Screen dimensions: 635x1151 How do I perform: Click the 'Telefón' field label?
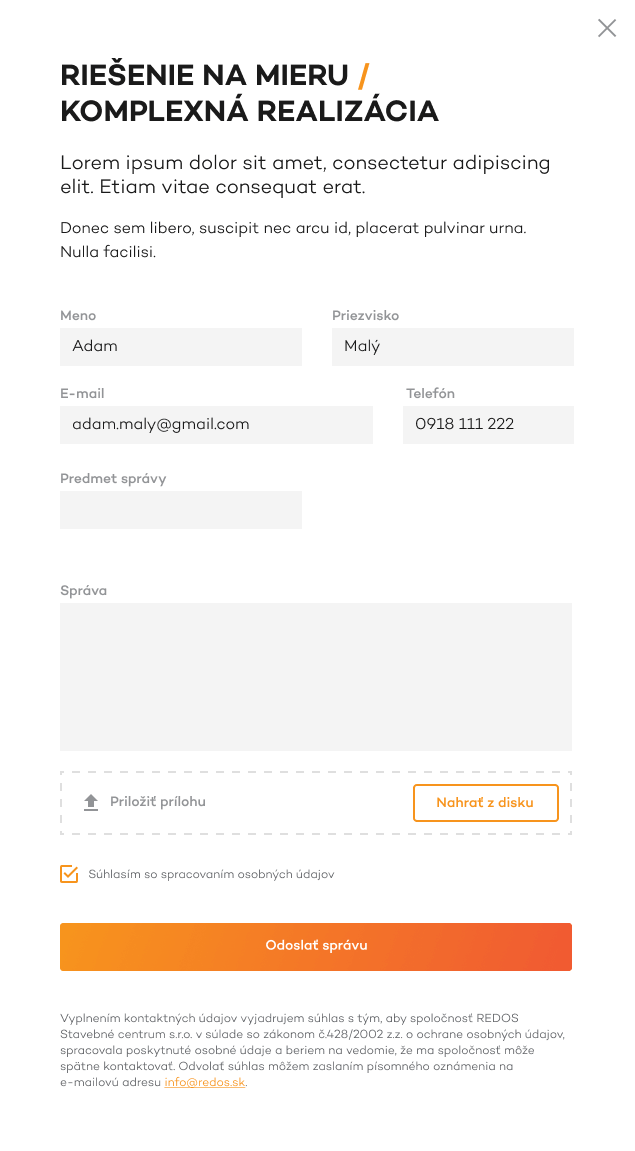tap(430, 393)
